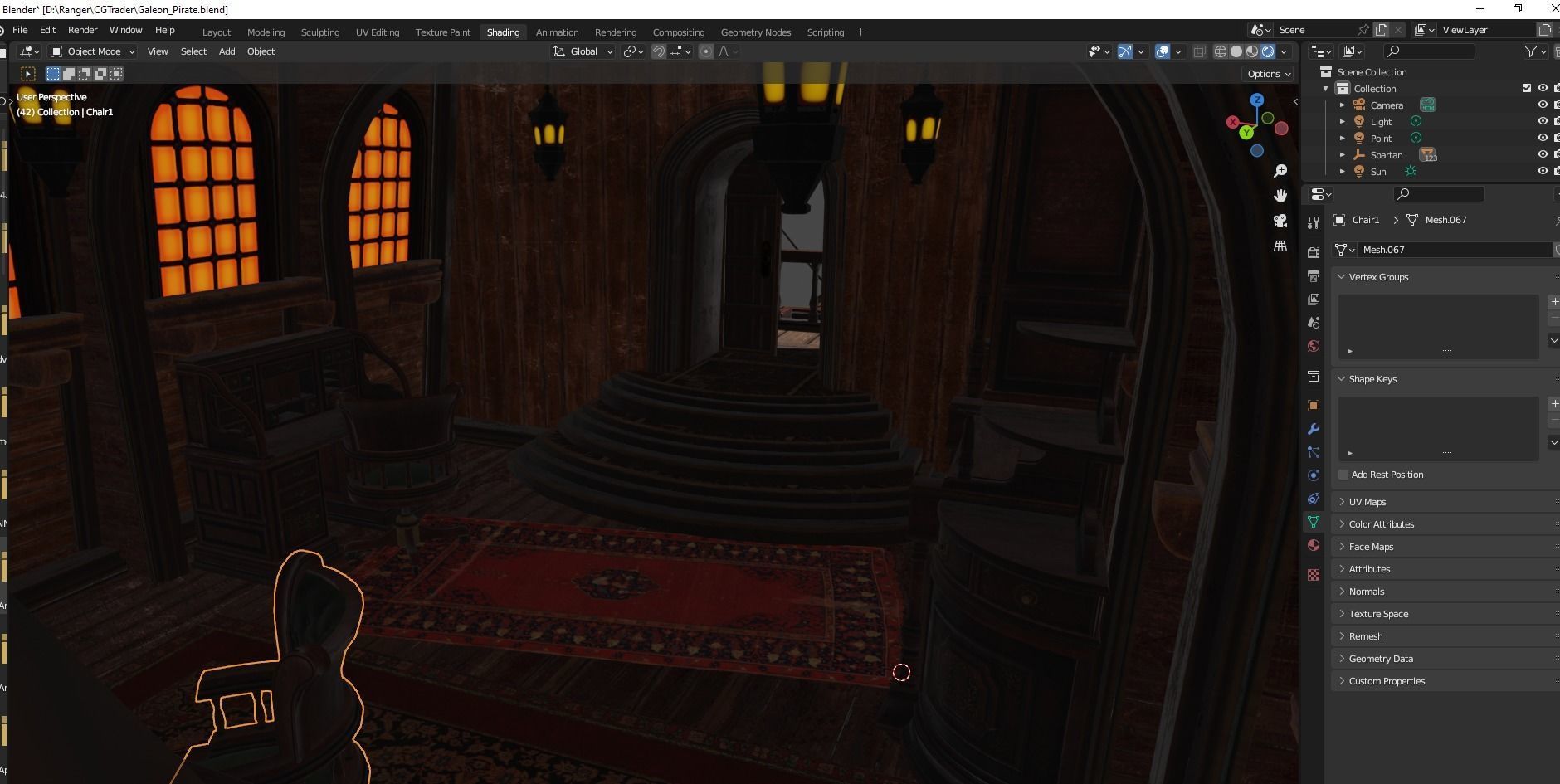Toggle viewport overlays display
The width and height of the screenshot is (1560, 784).
click(1163, 51)
